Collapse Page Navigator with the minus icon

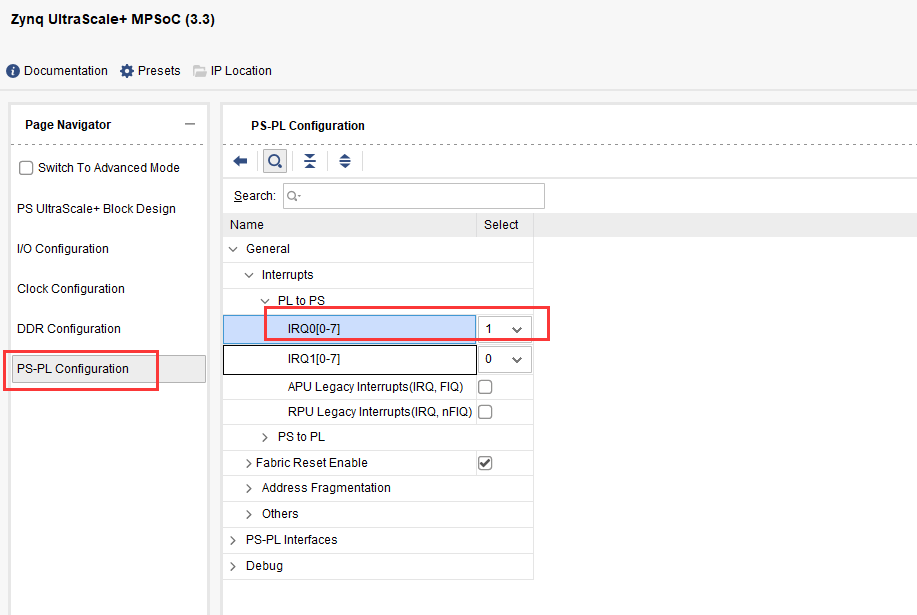(190, 124)
